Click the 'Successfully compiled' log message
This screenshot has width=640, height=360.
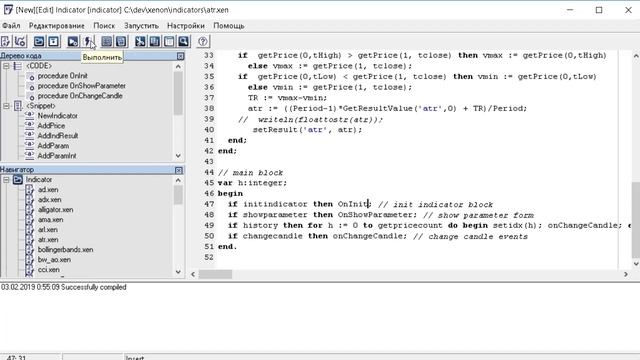(x=93, y=287)
